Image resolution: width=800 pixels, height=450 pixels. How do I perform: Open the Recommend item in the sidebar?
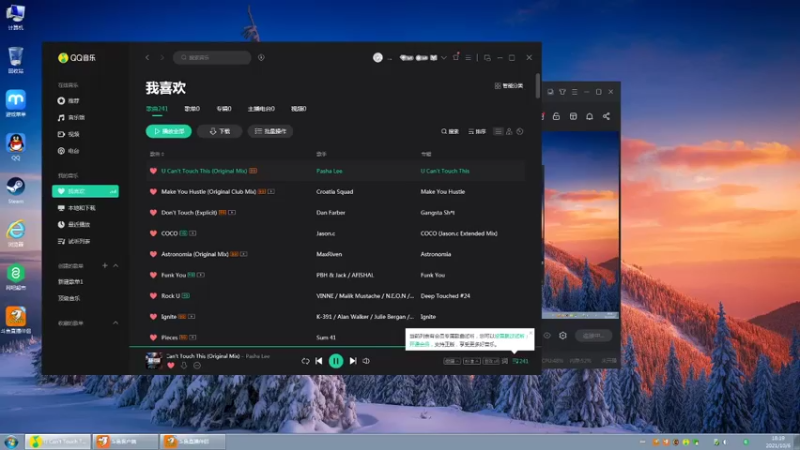coord(69,101)
